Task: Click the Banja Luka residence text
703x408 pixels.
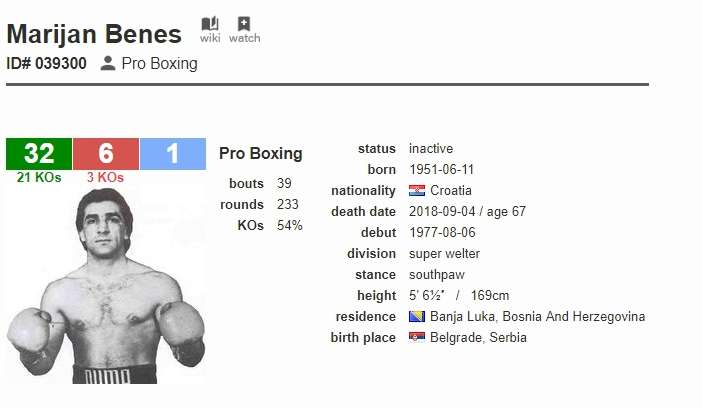Action: 537,317
